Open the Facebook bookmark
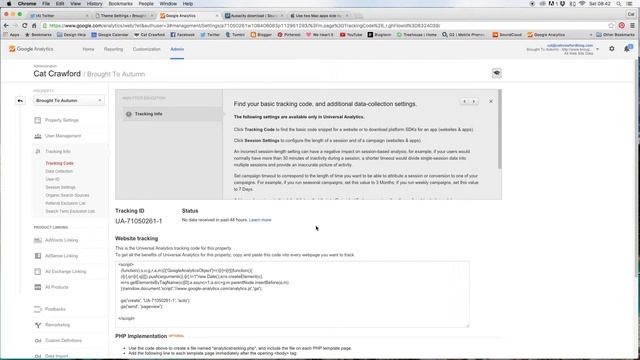Screen dimensions: 640x360 tap(182, 35)
